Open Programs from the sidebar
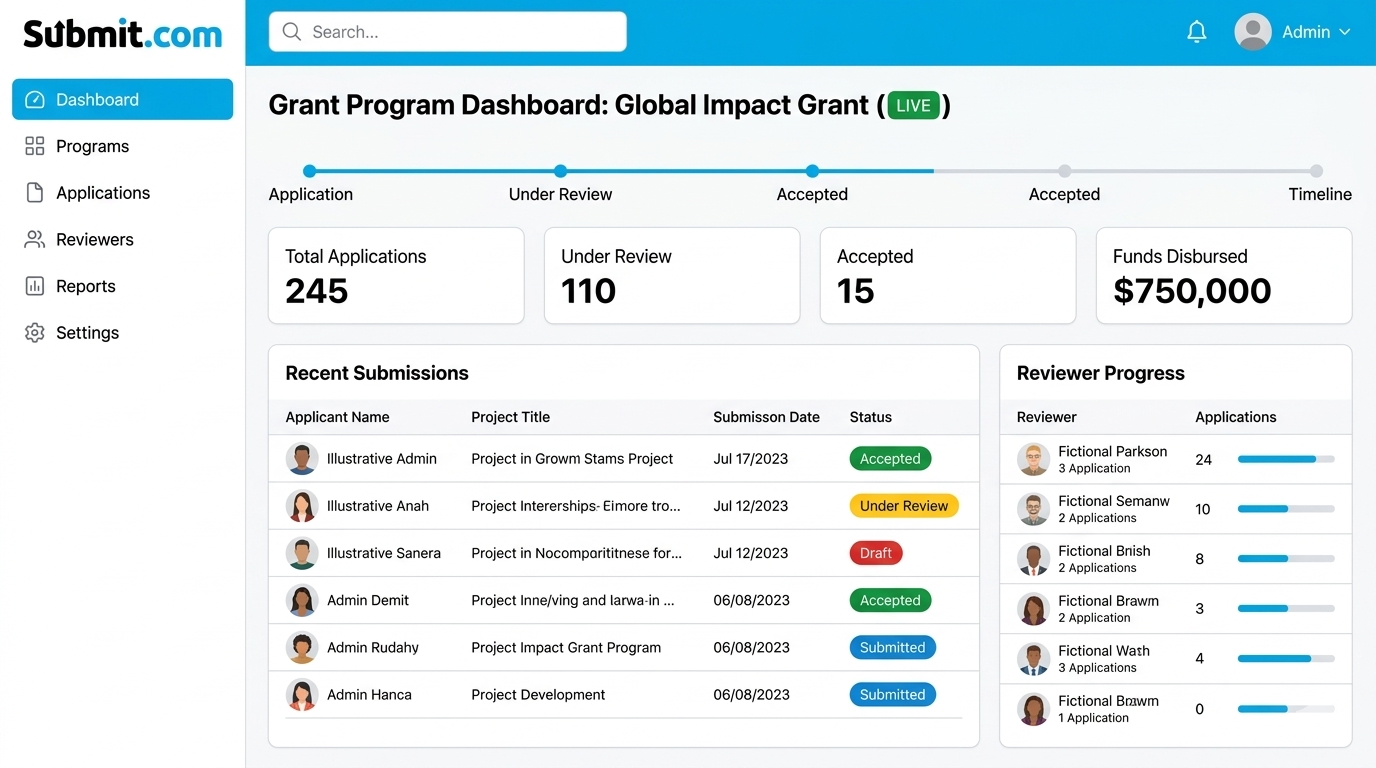Viewport: 1376px width, 768px height. coord(33,146)
